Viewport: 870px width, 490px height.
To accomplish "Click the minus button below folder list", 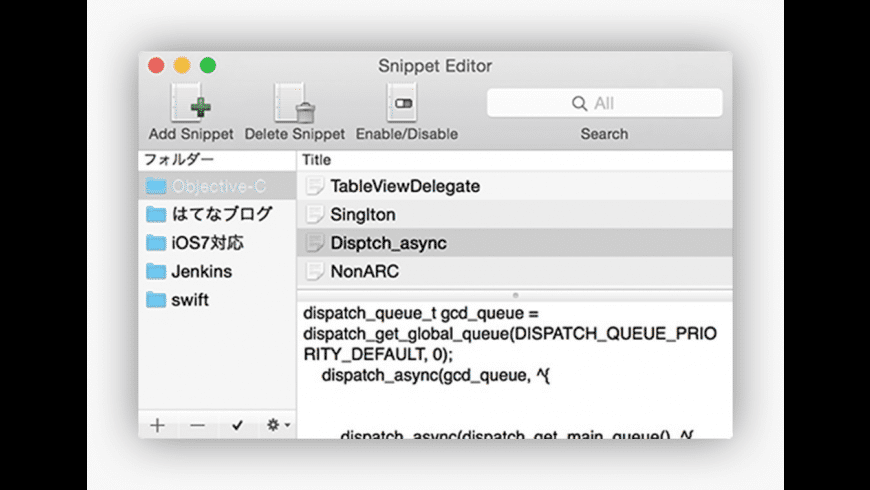I will click(x=197, y=425).
